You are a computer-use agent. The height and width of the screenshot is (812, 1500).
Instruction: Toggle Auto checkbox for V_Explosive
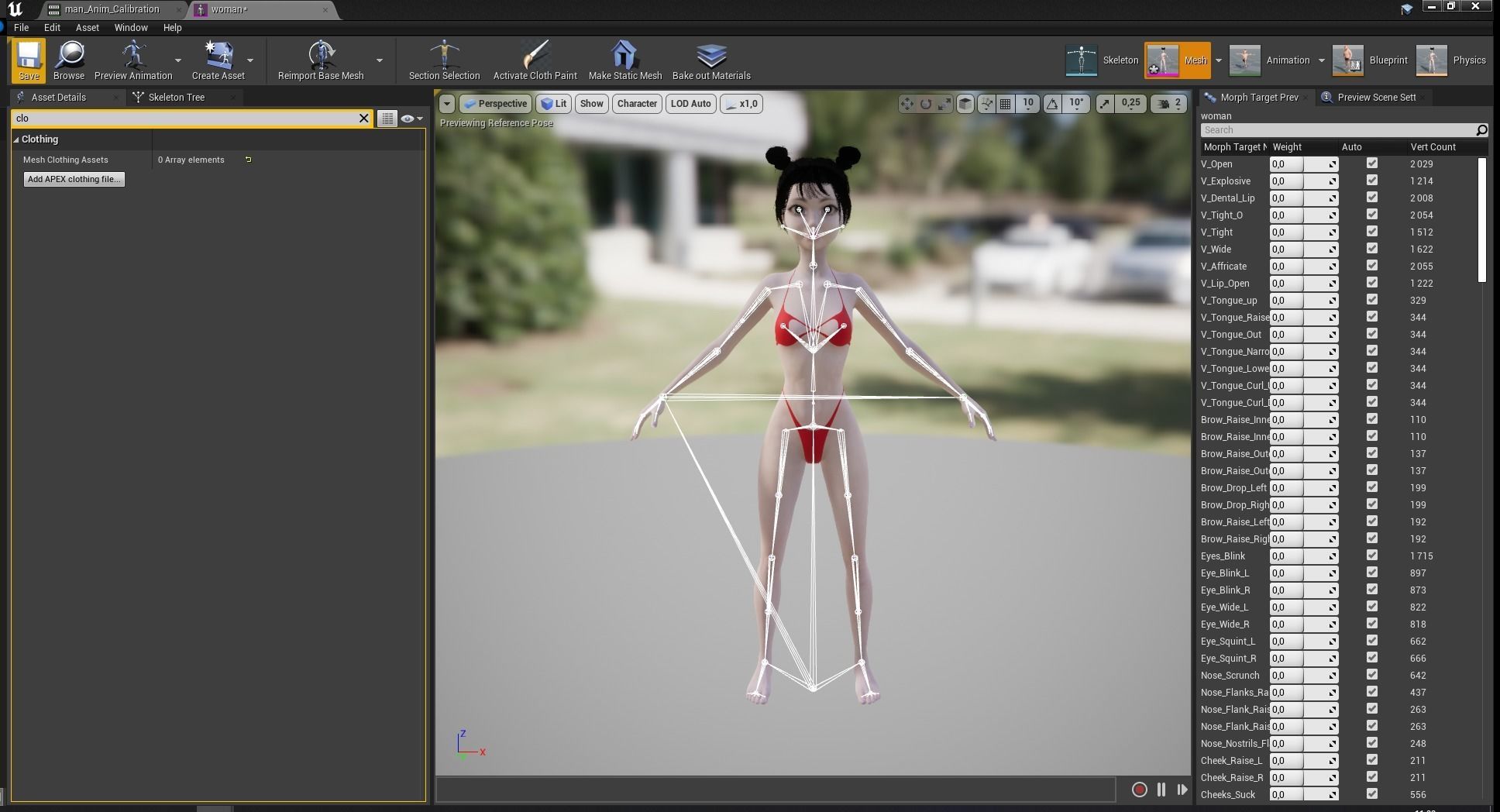pyautogui.click(x=1372, y=181)
